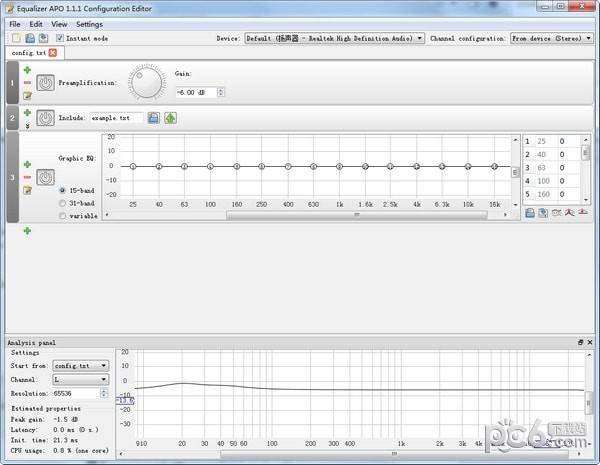Open the Start from config.txt dropdown
This screenshot has width=600, height=465.
tap(81, 366)
